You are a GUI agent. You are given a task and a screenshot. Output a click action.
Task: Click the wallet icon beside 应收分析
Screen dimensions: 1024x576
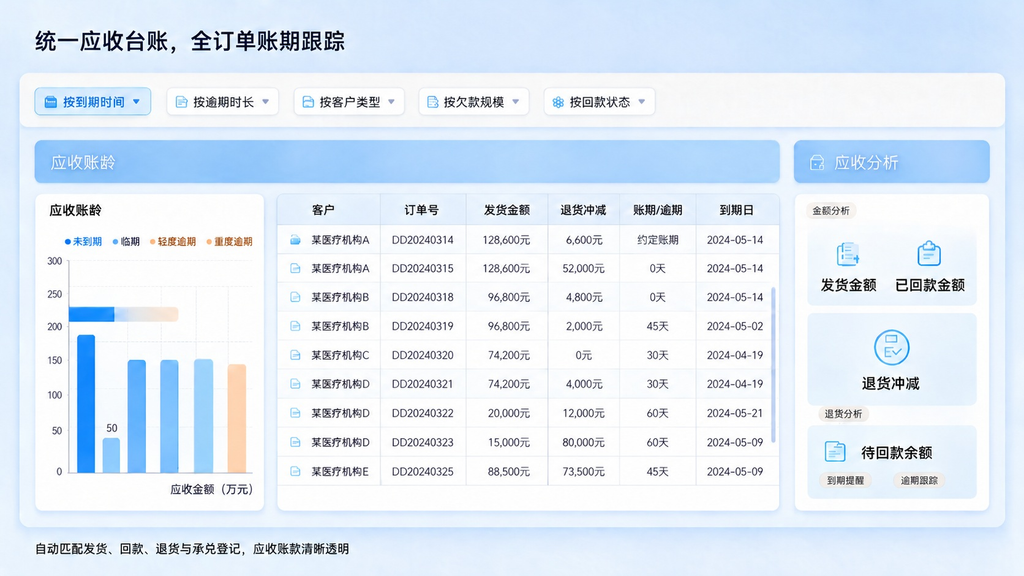[x=817, y=163]
